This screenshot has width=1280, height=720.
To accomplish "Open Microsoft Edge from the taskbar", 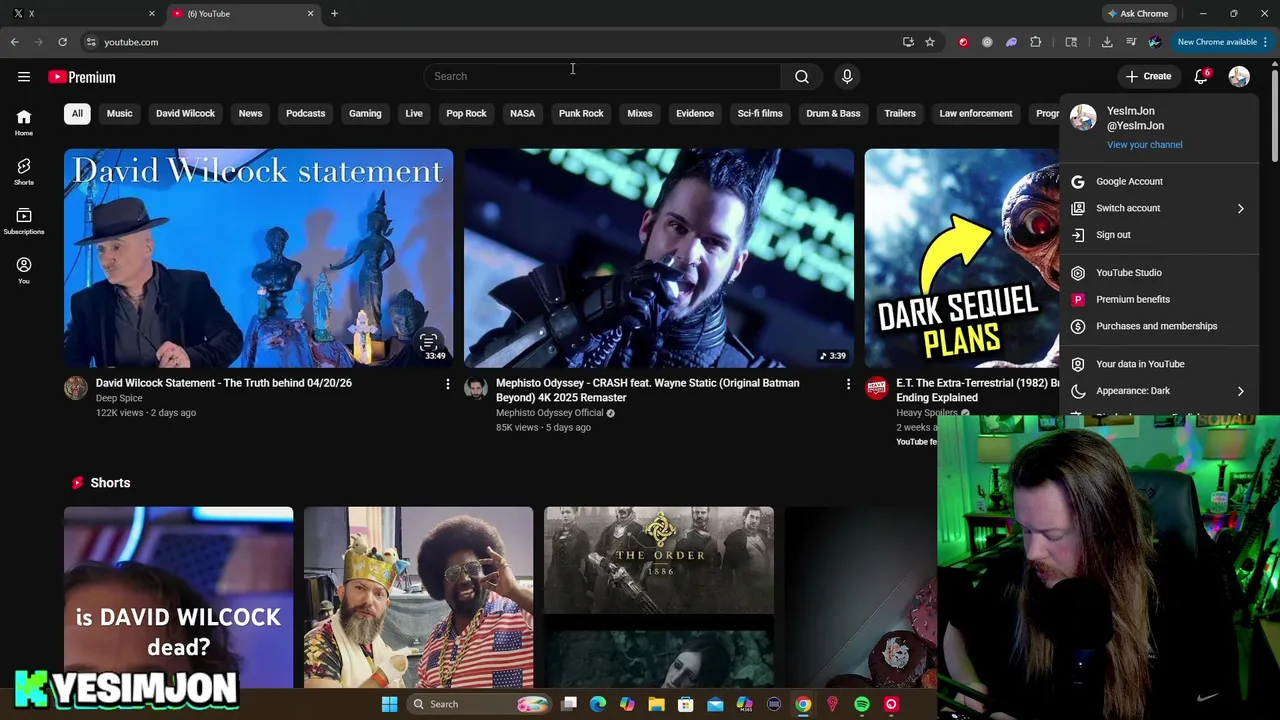I will (598, 704).
